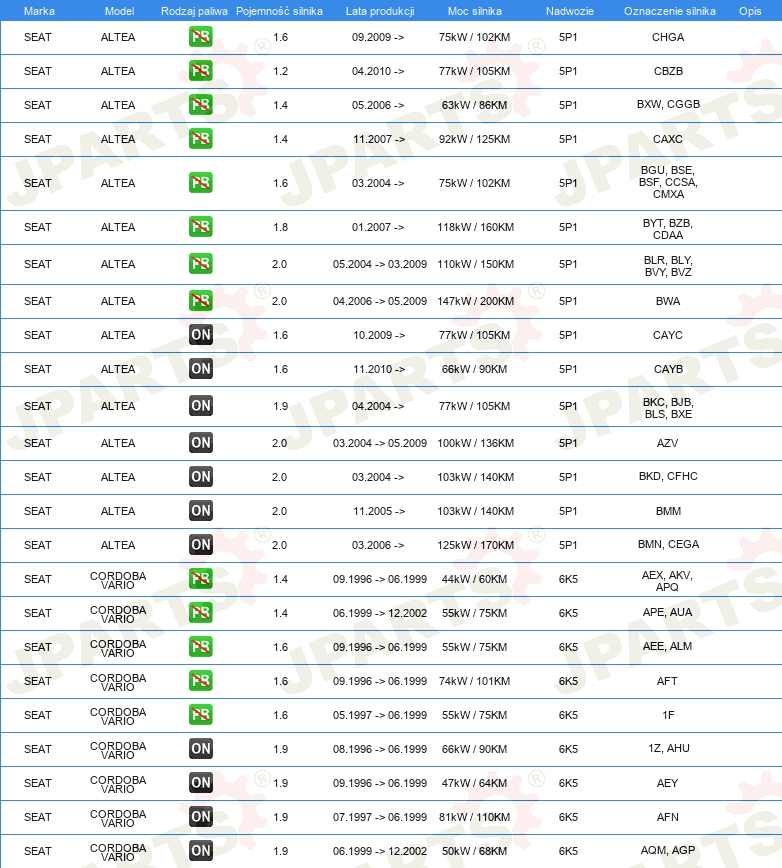Click petrol icon in the AEX, AKV row
The width and height of the screenshot is (782, 868).
200,578
